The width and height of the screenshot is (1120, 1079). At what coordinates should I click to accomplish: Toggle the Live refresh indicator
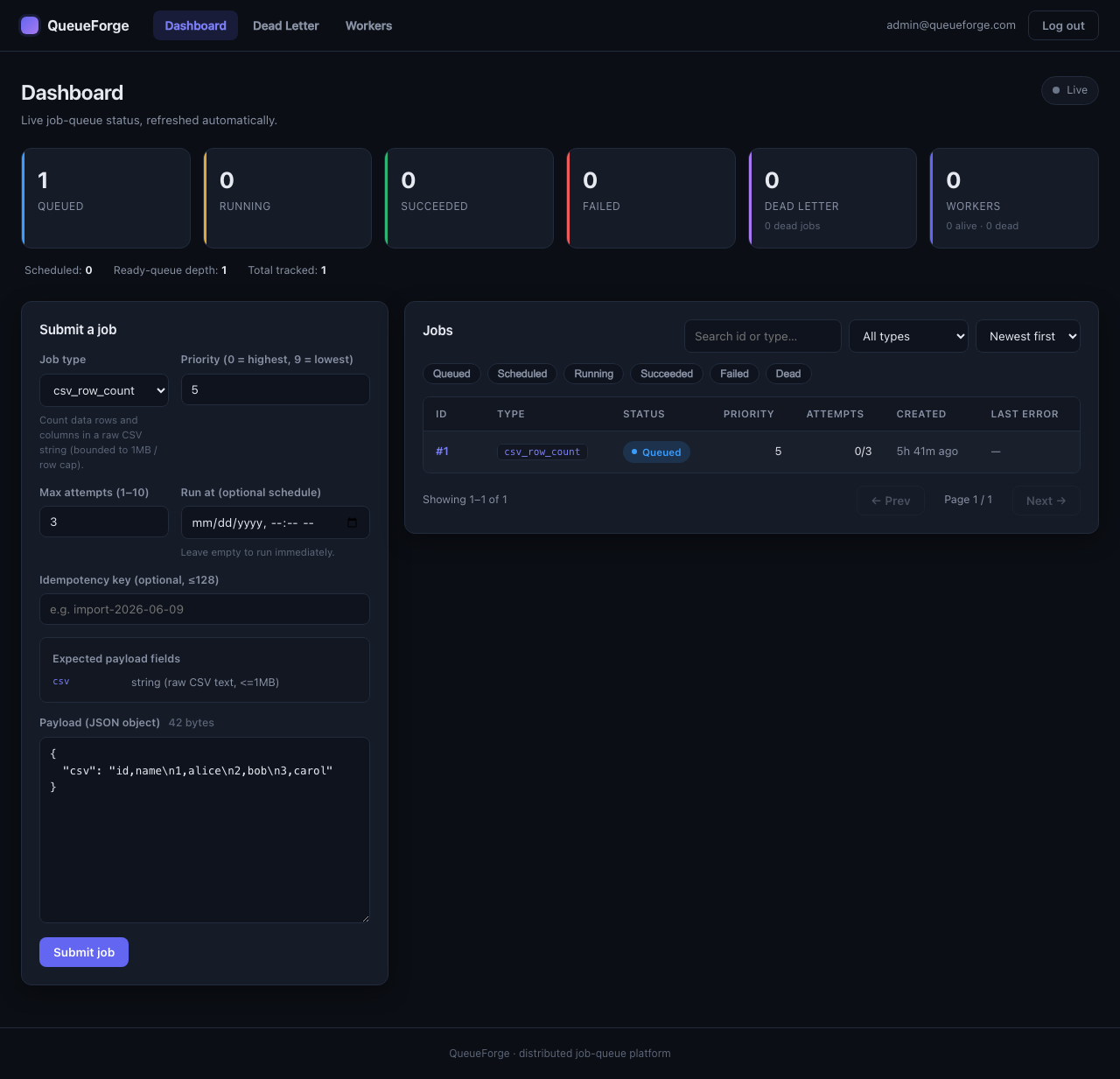[x=1069, y=90]
